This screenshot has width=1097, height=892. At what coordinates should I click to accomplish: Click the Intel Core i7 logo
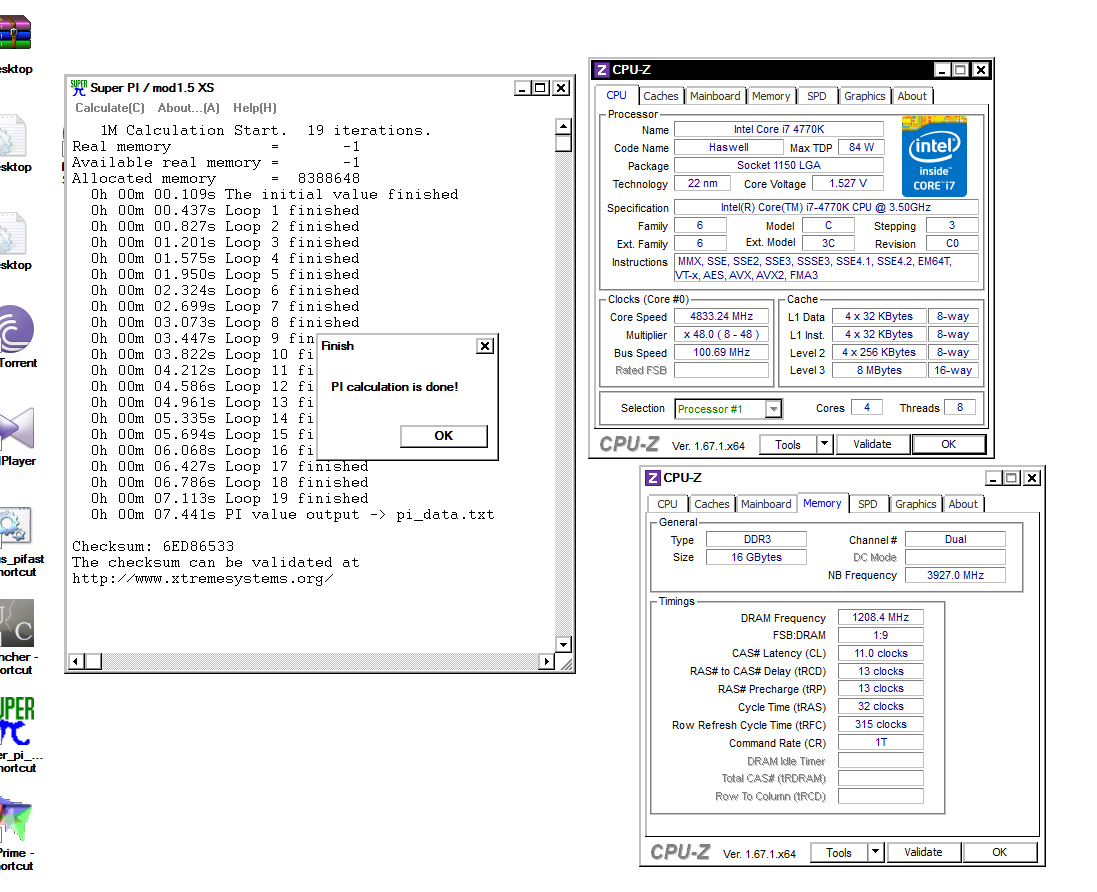pos(934,156)
